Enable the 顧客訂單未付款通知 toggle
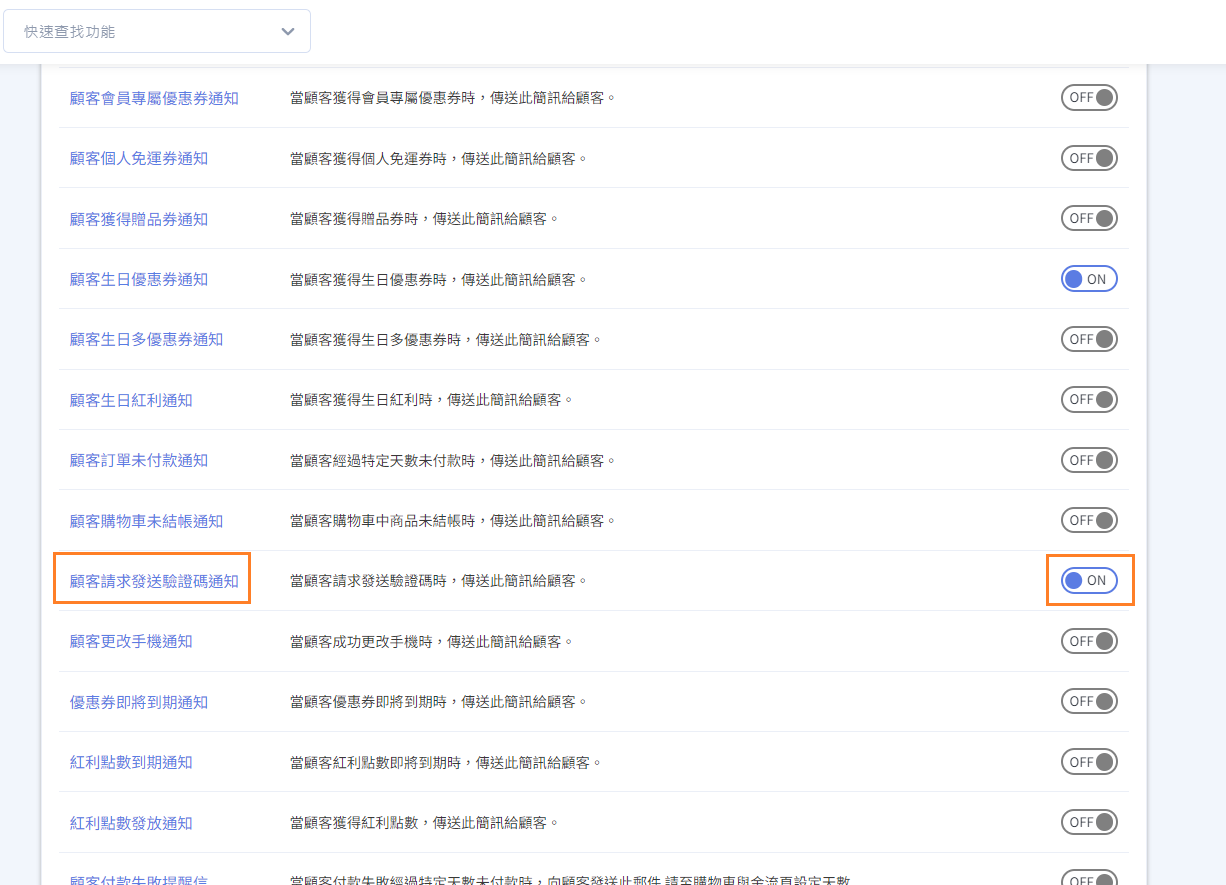 point(1089,460)
